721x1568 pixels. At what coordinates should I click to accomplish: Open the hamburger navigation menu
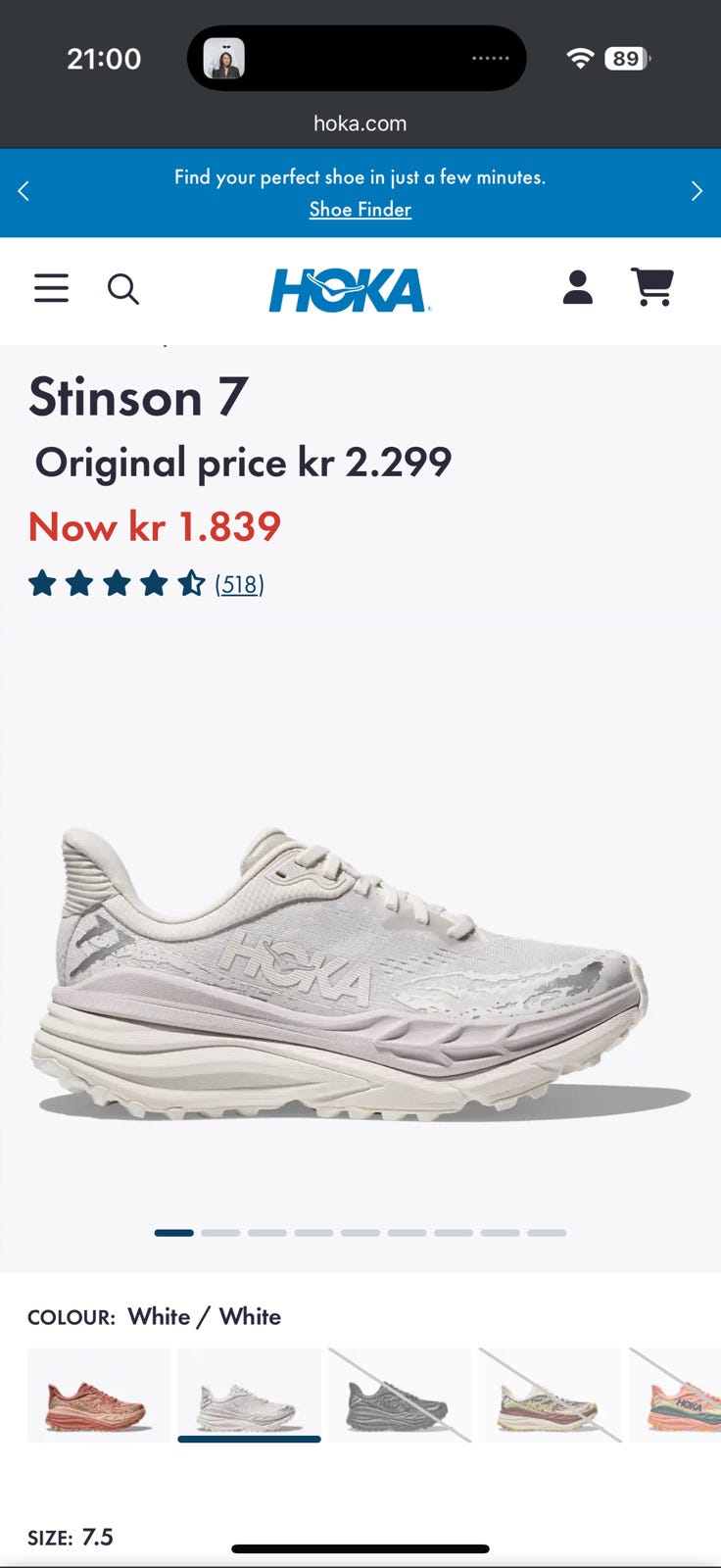point(51,288)
